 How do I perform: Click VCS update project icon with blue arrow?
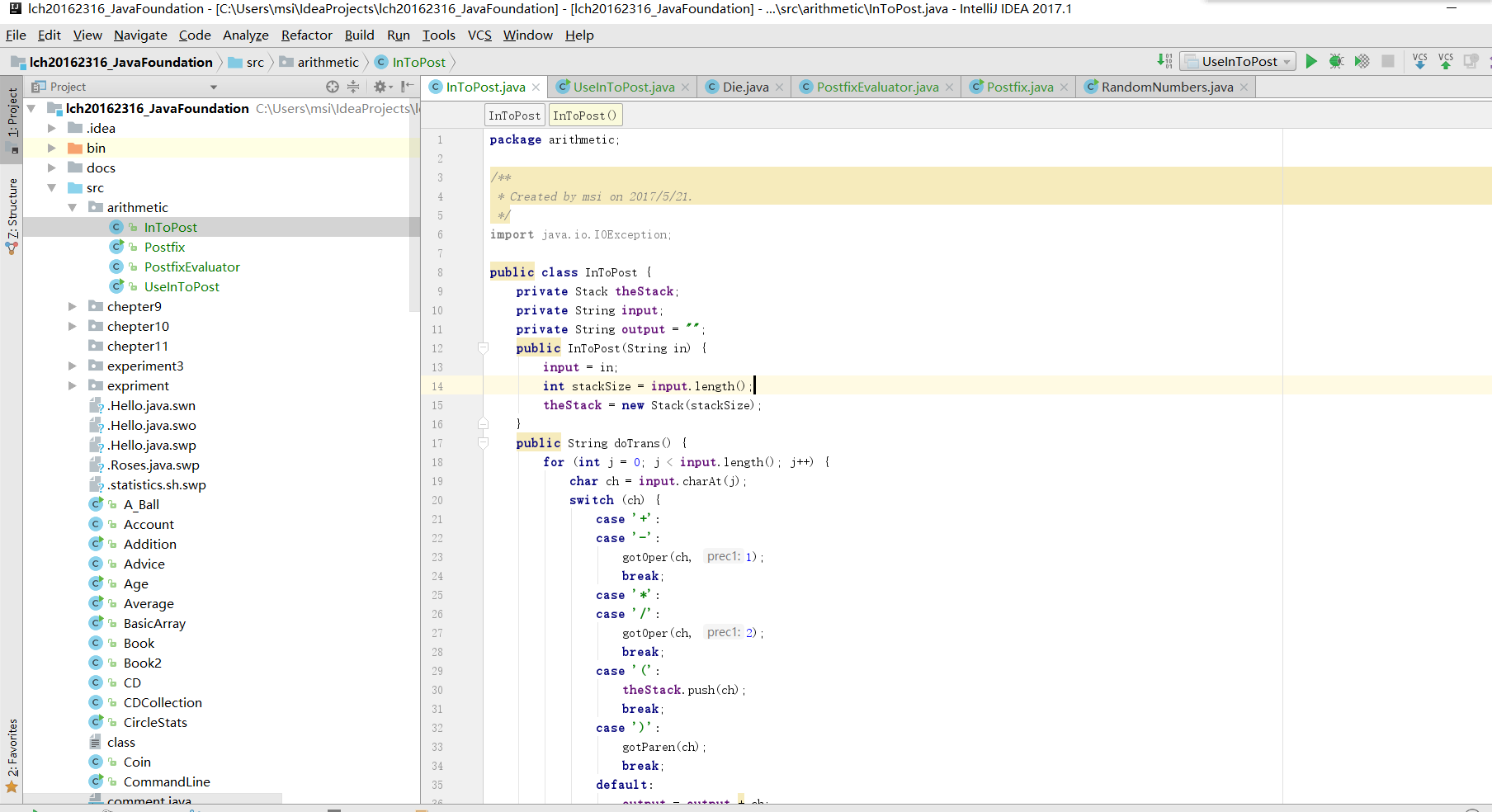tap(1420, 61)
